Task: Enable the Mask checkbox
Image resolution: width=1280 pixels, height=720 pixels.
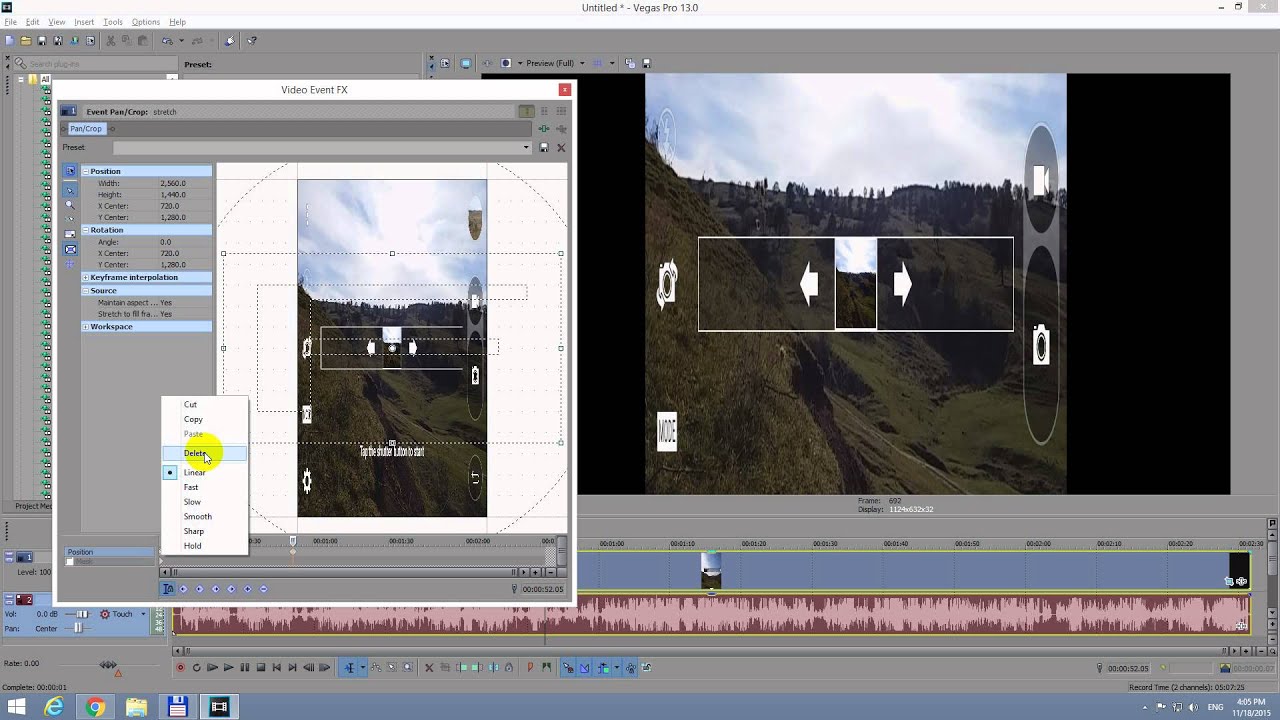Action: point(70,562)
